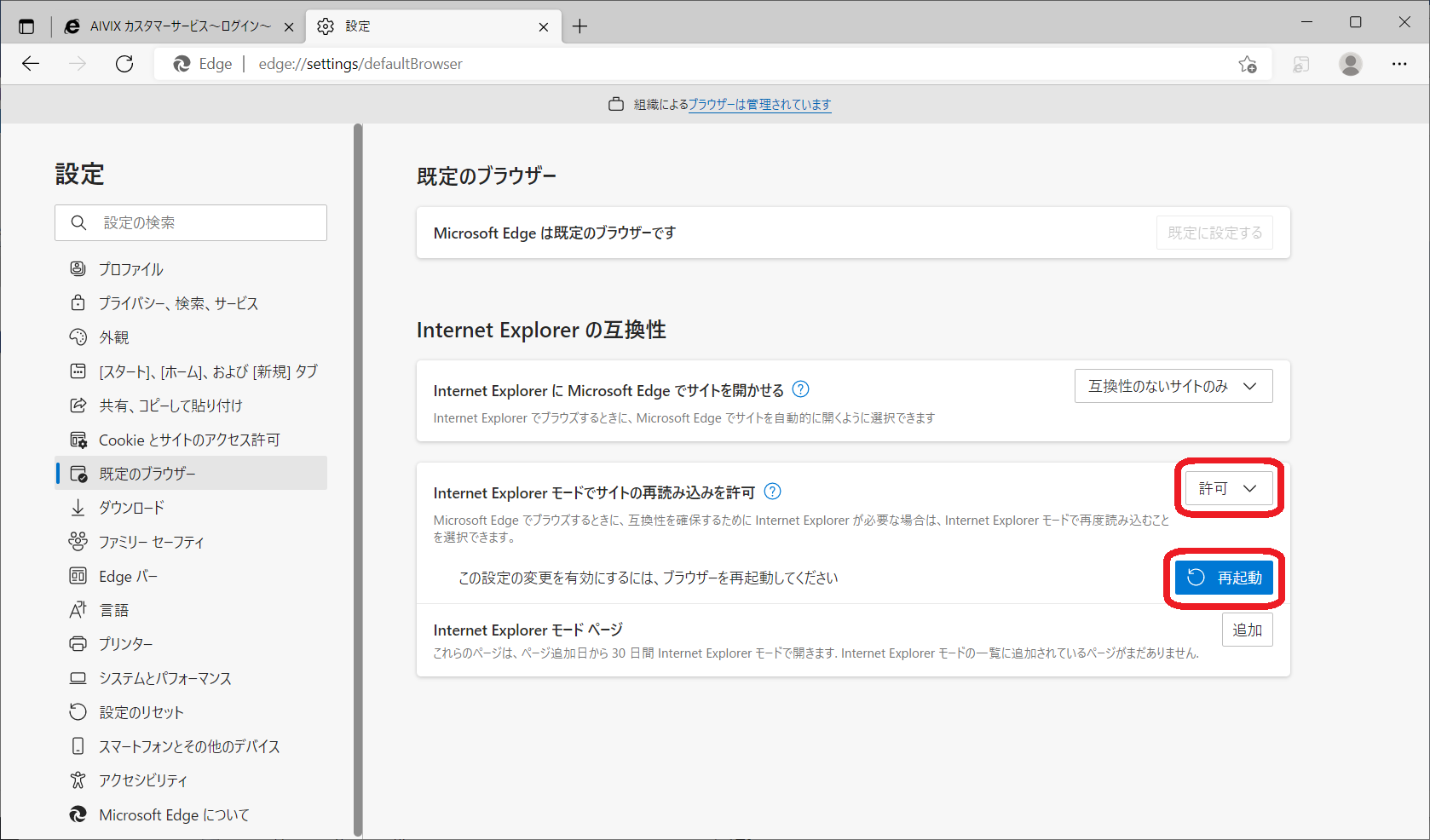Click help icon next to サイトを開かせる
Screen dimensions: 1430x840
point(800,389)
